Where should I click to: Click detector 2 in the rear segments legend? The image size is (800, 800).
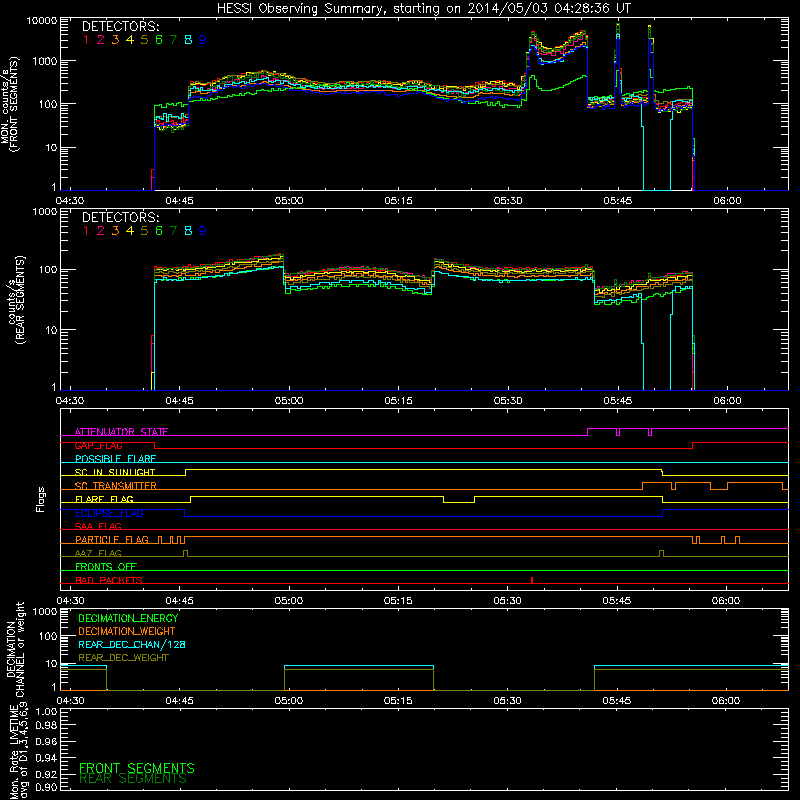[x=101, y=231]
